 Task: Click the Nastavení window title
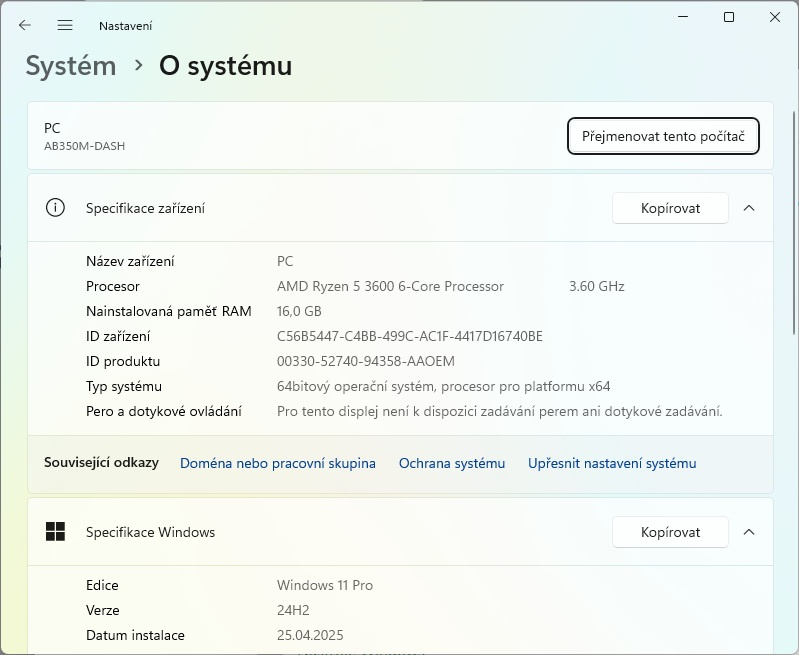pyautogui.click(x=125, y=25)
